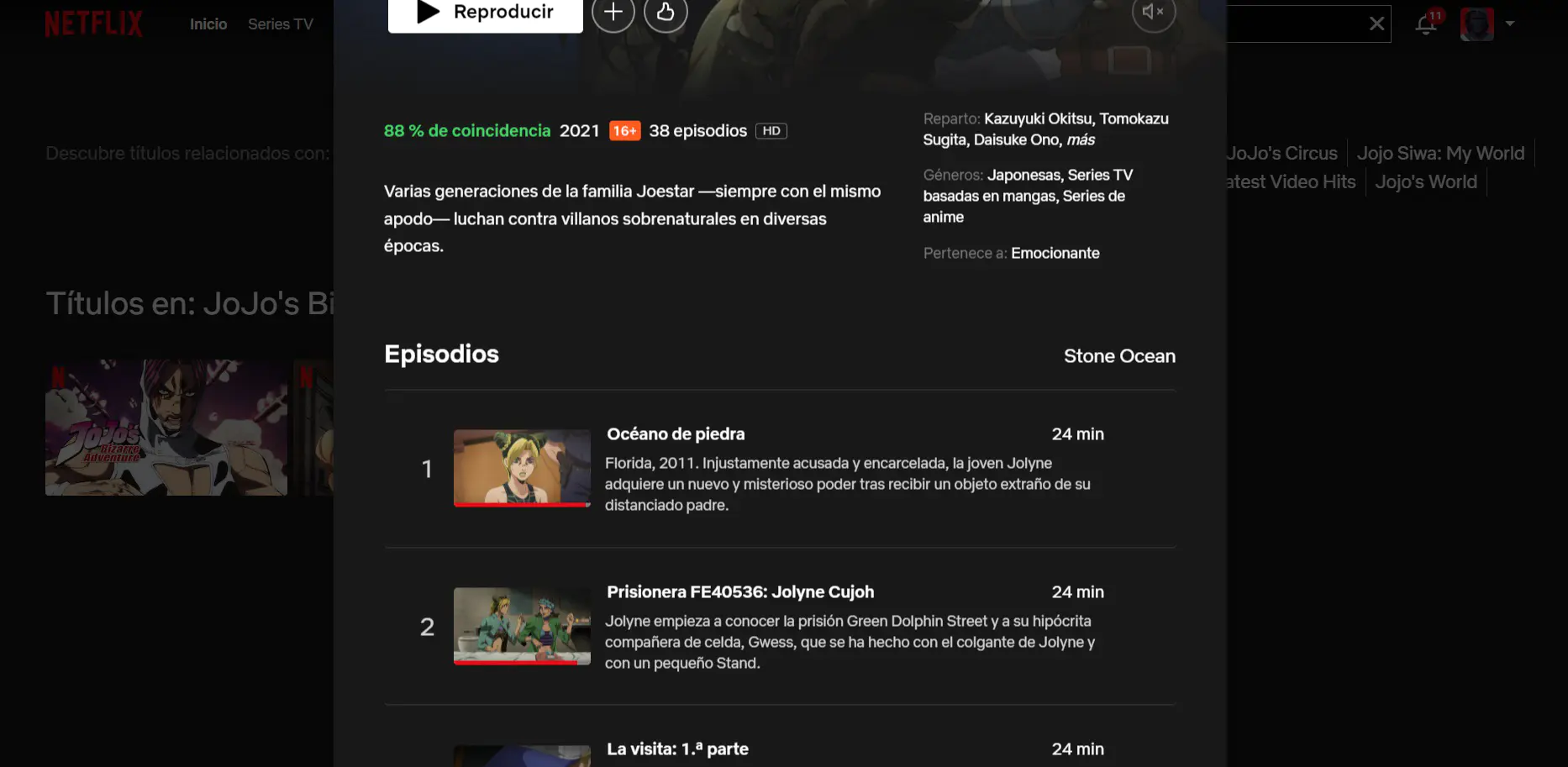Open related title JoJo's Circus
This screenshot has height=767, width=1568.
click(1281, 153)
